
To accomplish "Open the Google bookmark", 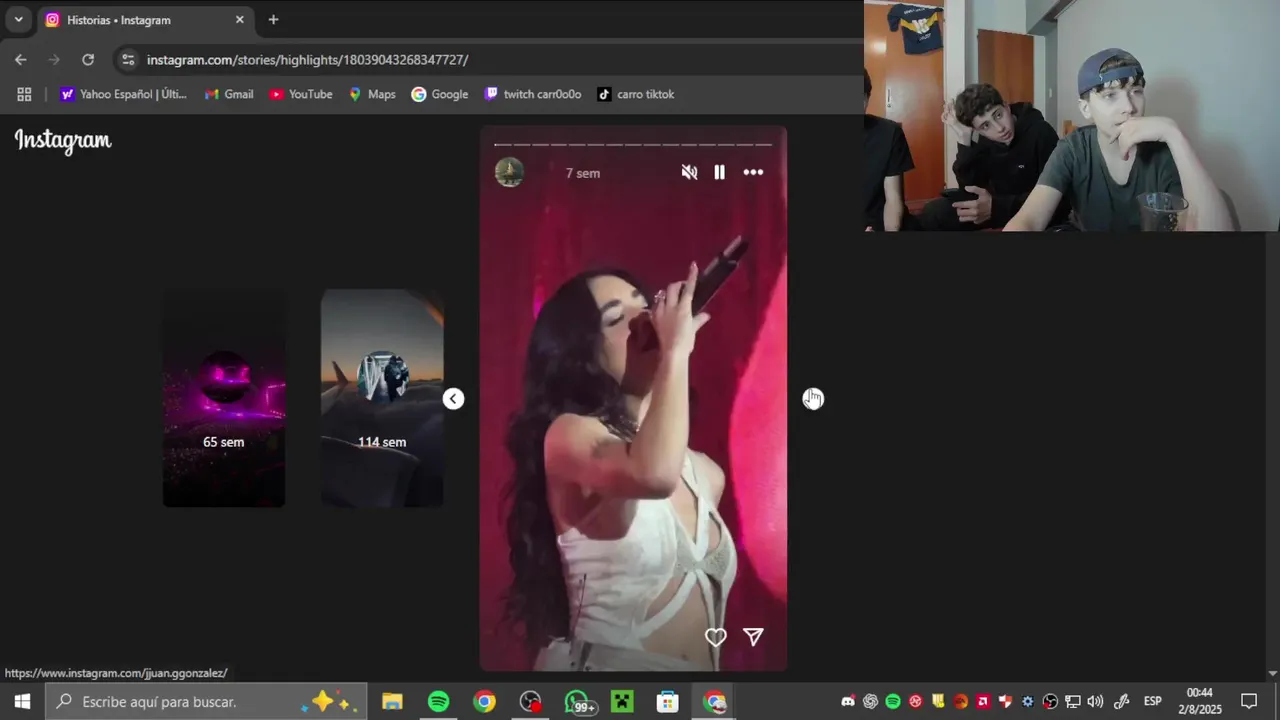I will pyautogui.click(x=440, y=94).
